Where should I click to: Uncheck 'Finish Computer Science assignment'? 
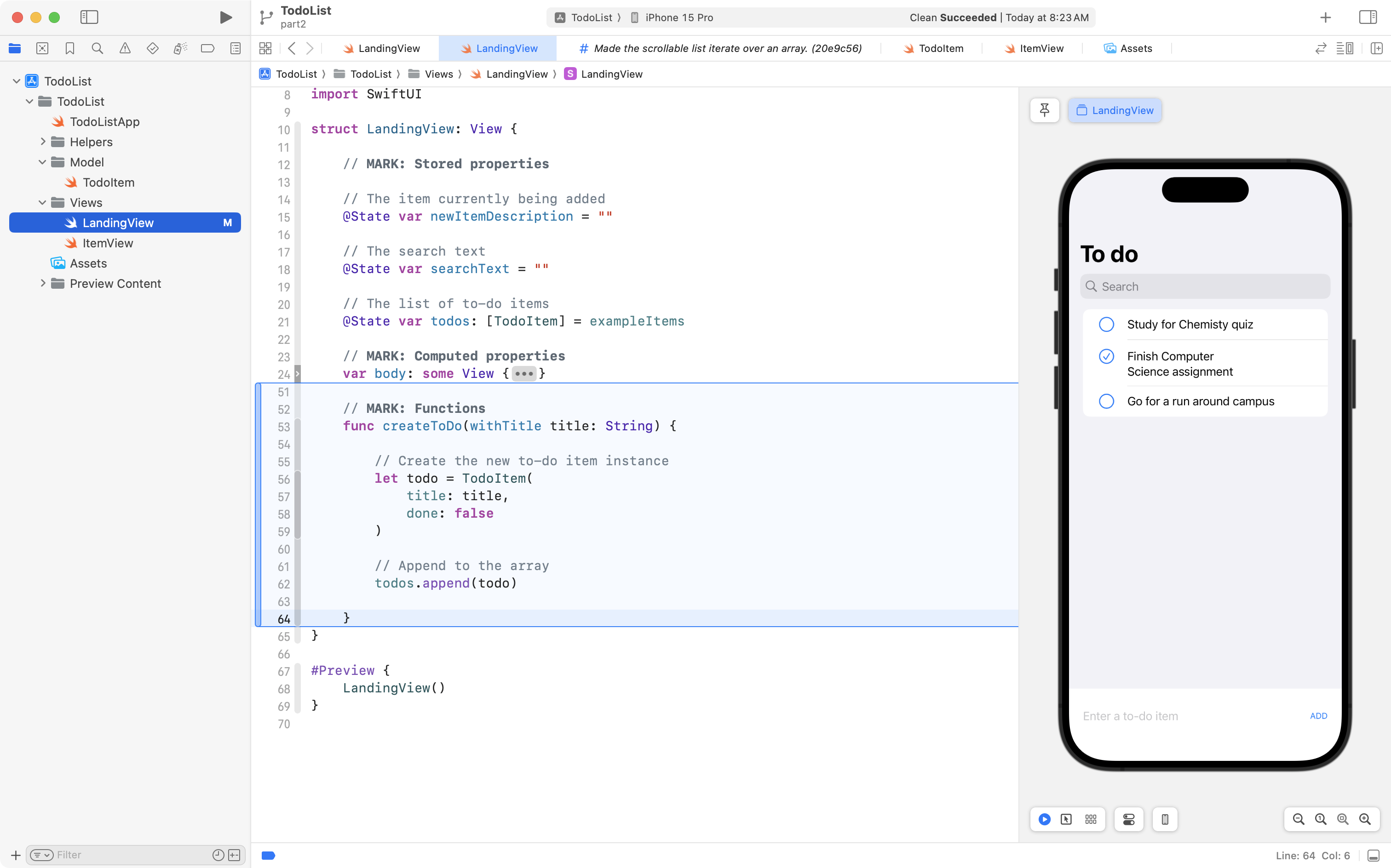pos(1106,356)
